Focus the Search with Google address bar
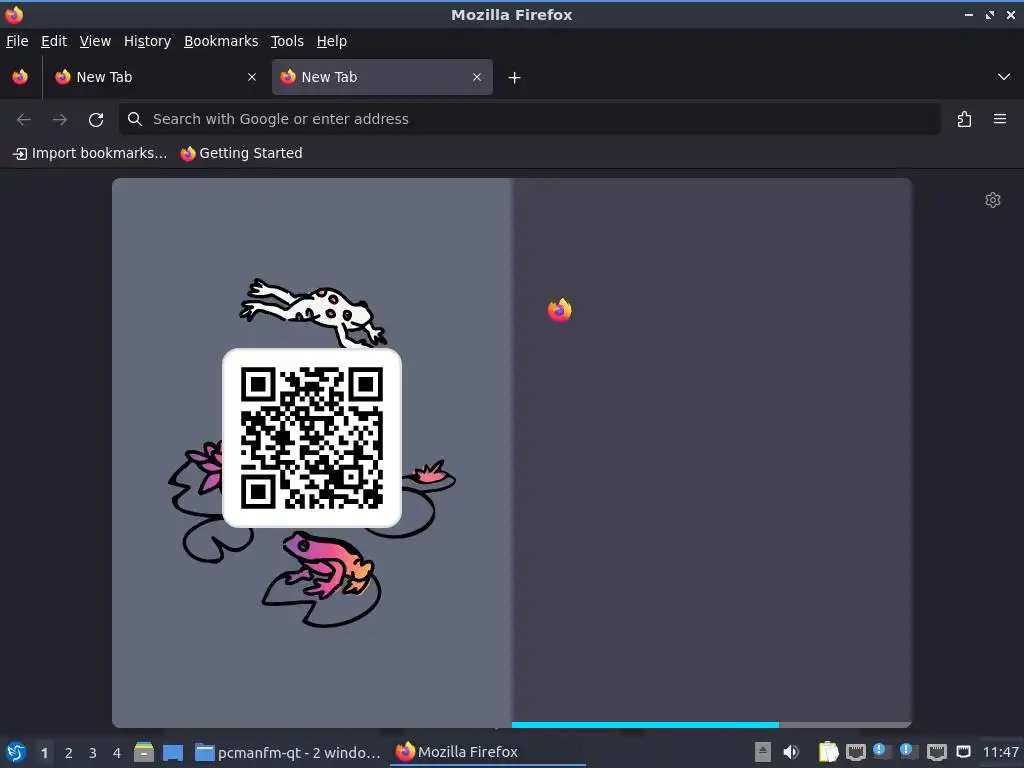 530,119
